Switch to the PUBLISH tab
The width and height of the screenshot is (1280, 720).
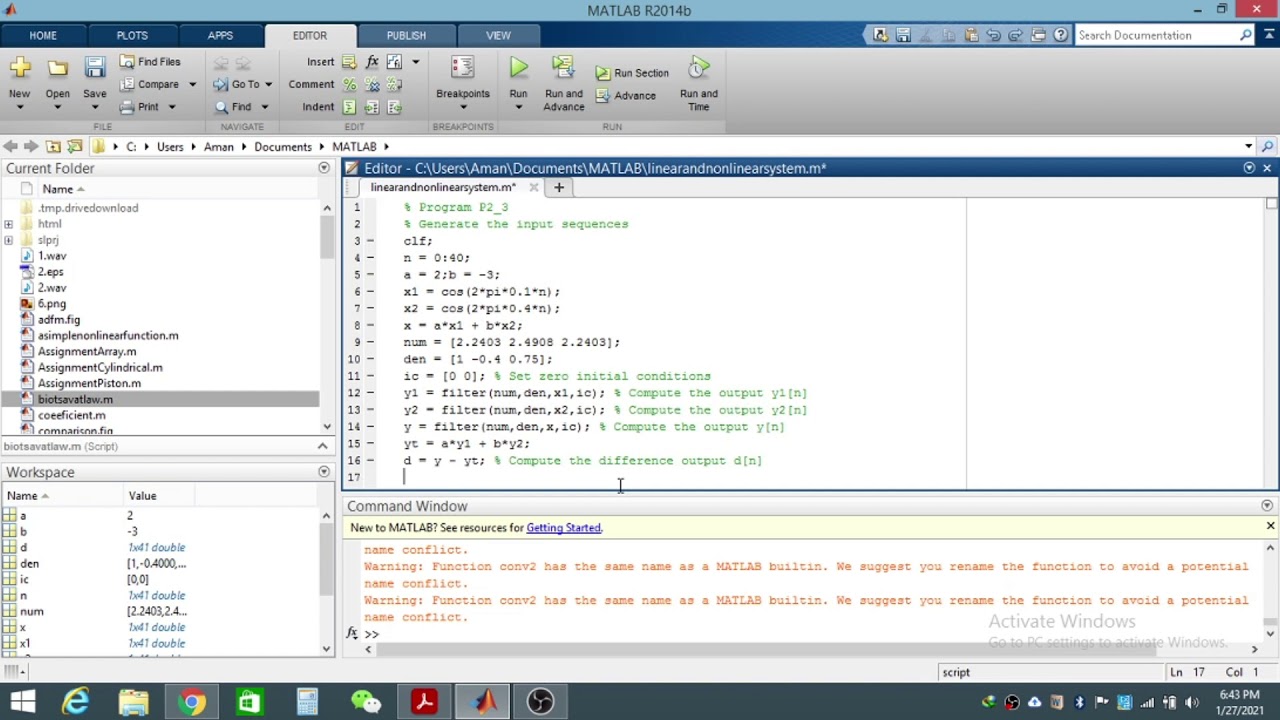pos(406,35)
